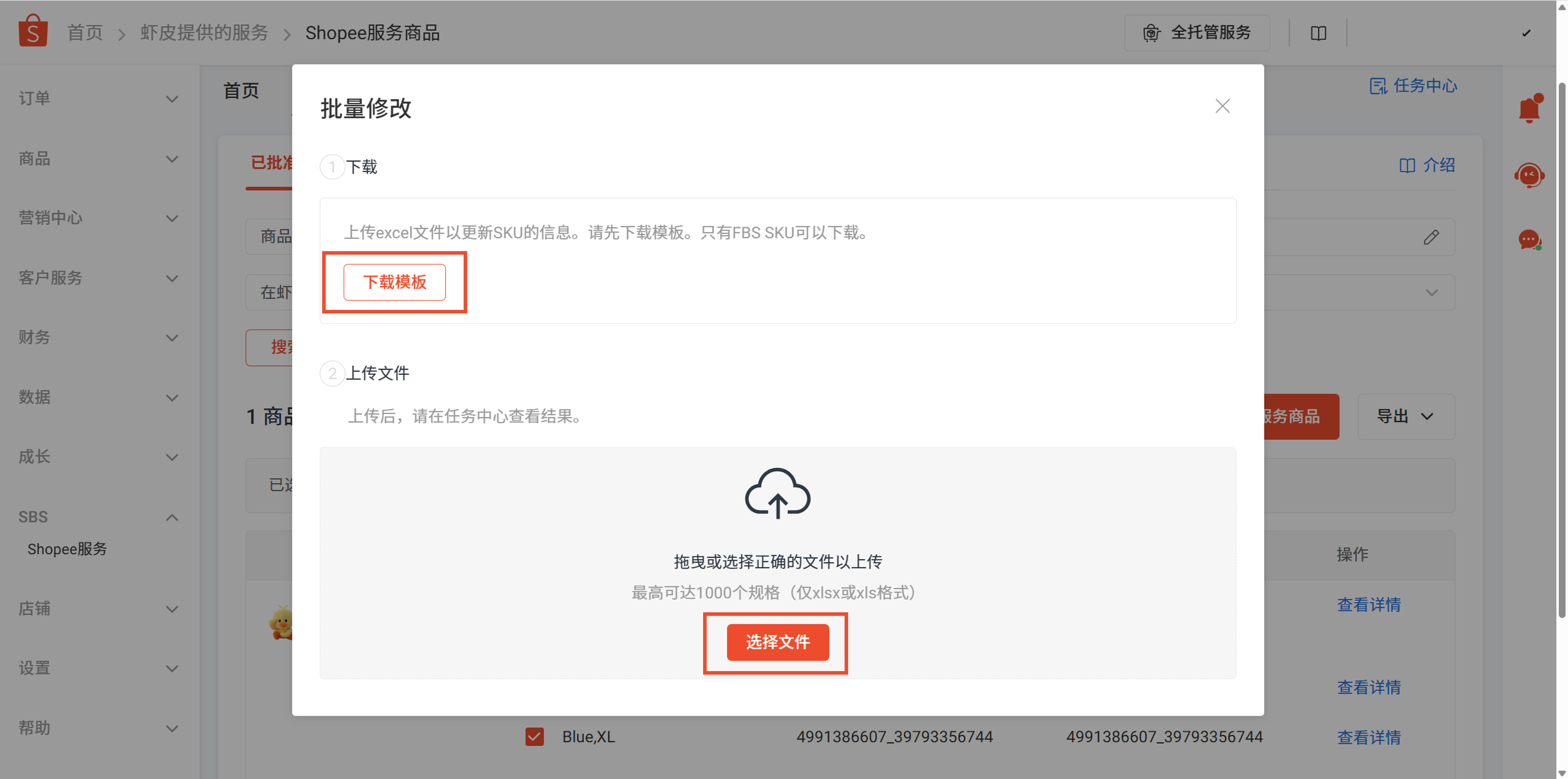
Task: Click the 已批准 tab behind dialog
Action: point(271,163)
